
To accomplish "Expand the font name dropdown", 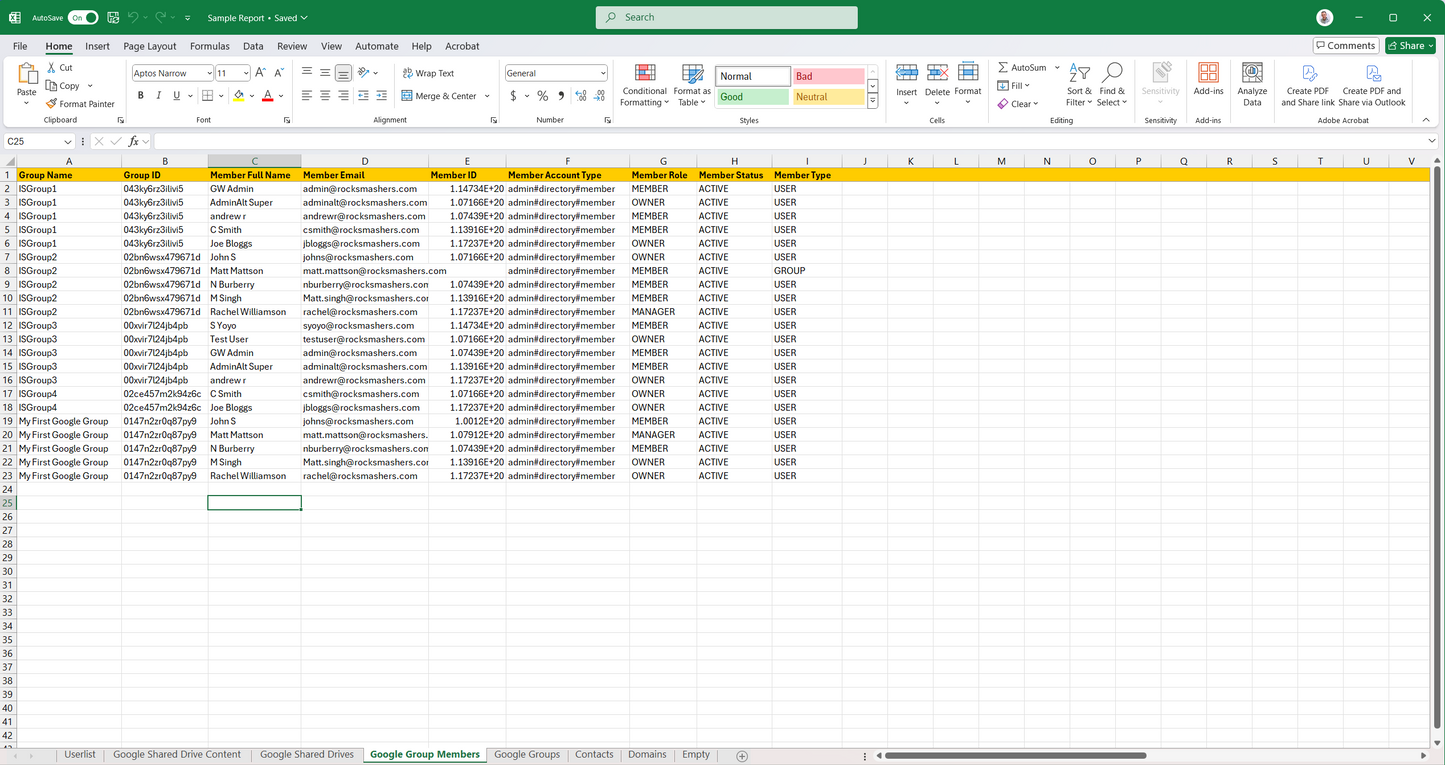I will pos(209,73).
